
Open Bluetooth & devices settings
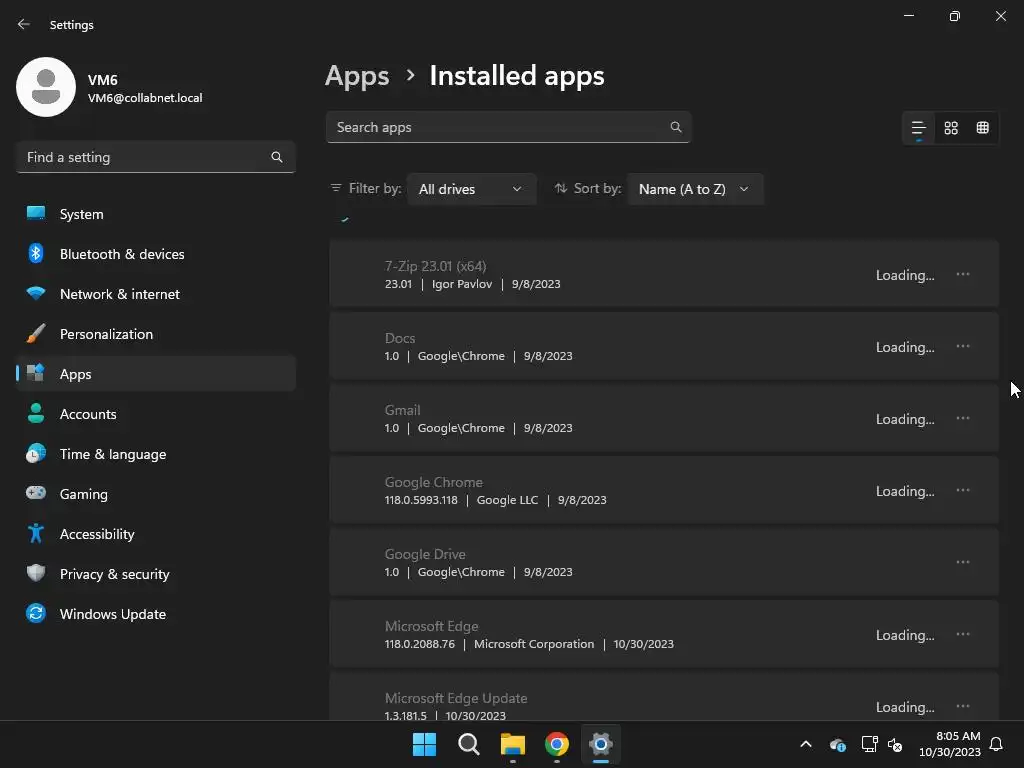pos(122,254)
